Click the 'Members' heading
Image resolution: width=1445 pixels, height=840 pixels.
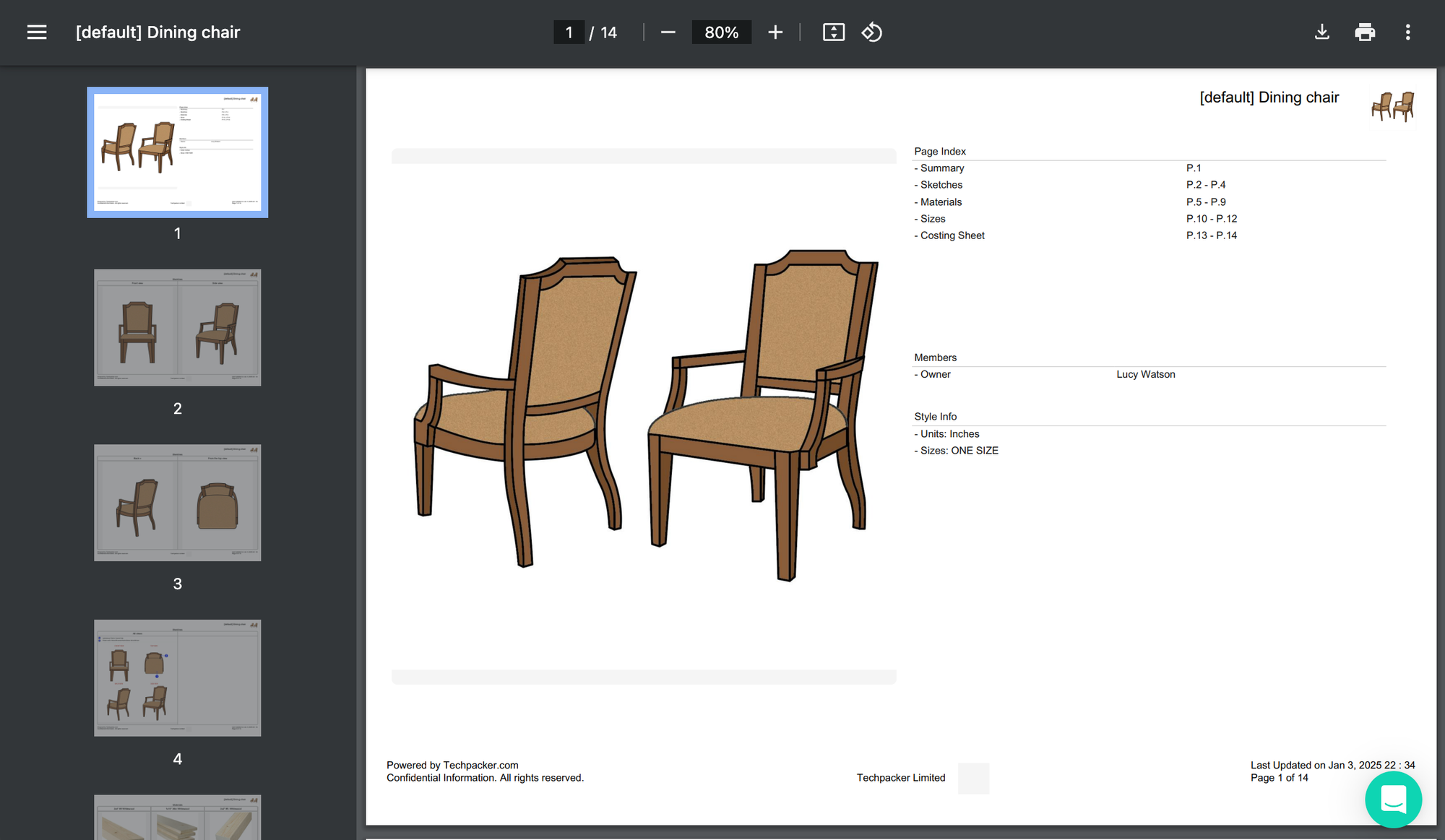(935, 358)
